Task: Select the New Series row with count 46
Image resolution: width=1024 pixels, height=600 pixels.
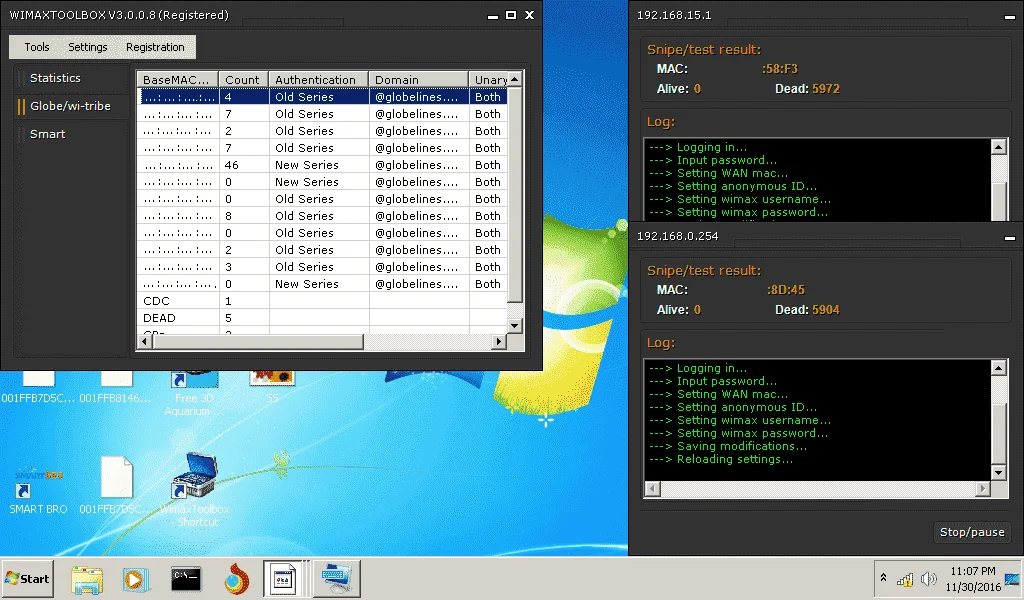Action: (x=323, y=165)
